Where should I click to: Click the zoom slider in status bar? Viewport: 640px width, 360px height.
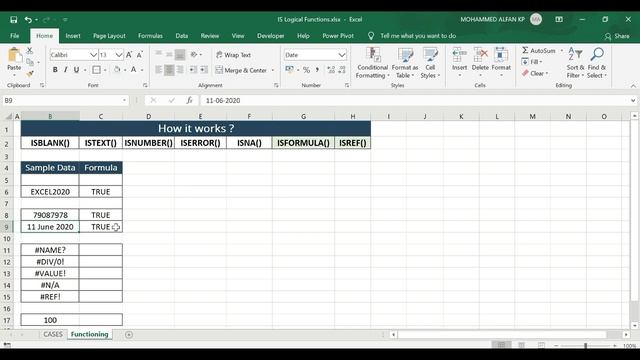(x=585, y=346)
